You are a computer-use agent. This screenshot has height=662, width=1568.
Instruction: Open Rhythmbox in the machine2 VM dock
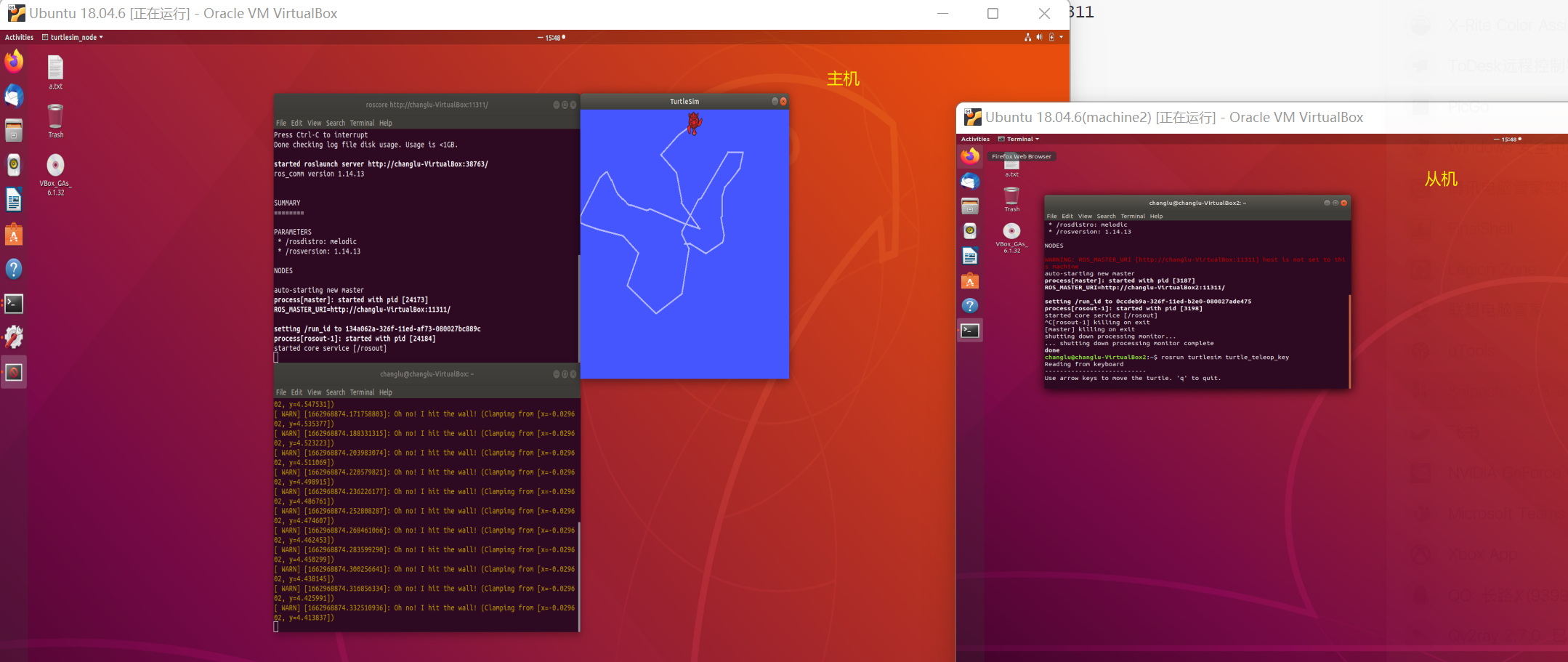(x=970, y=231)
